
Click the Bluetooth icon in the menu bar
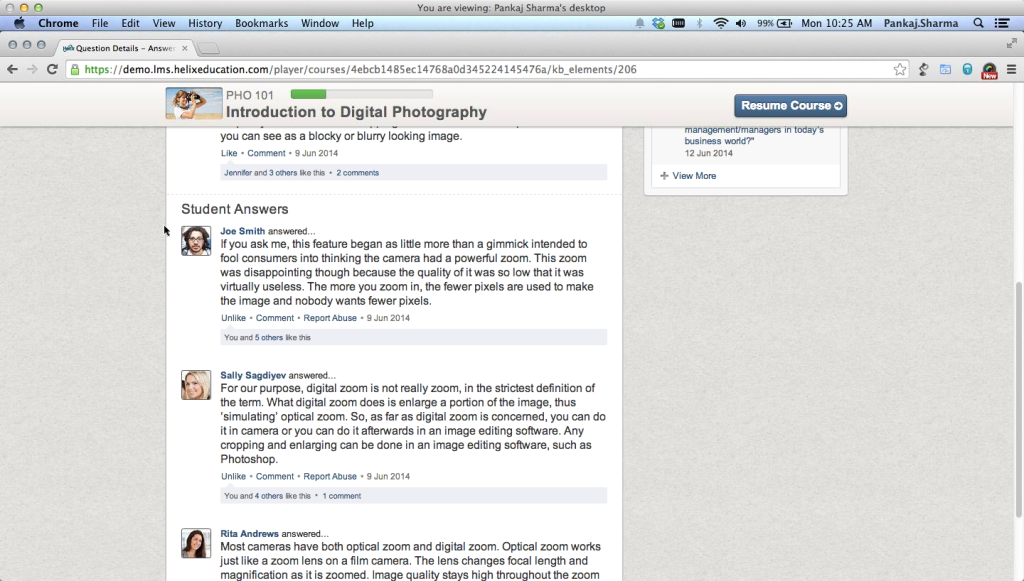coord(699,24)
